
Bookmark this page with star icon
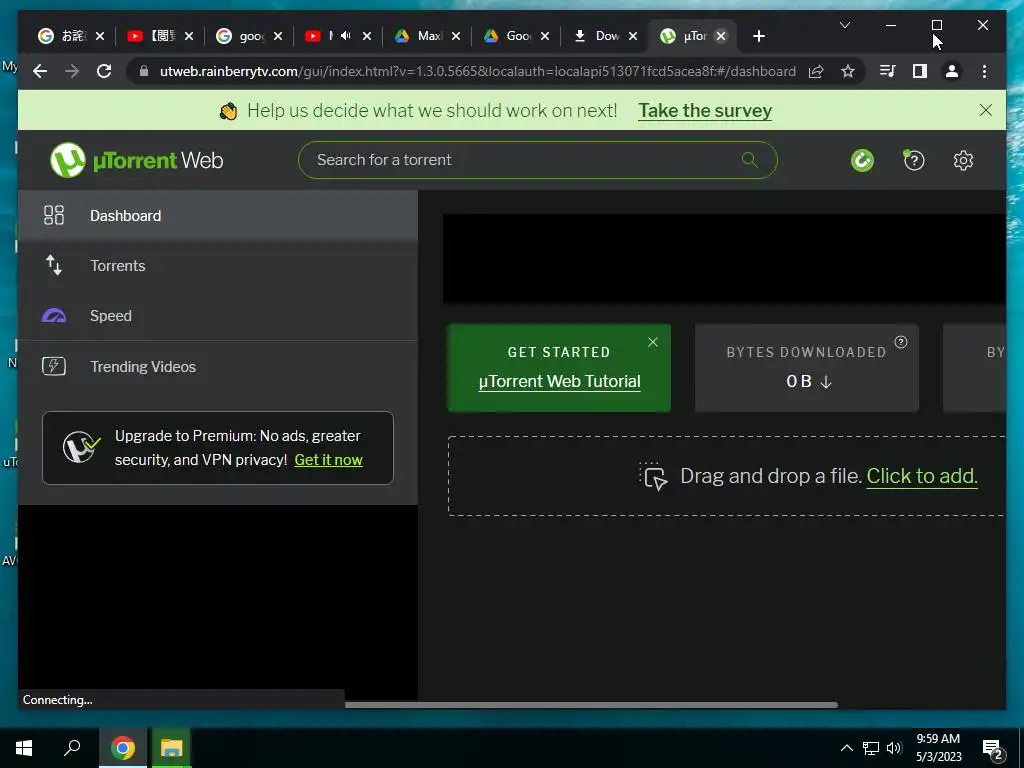(x=848, y=71)
